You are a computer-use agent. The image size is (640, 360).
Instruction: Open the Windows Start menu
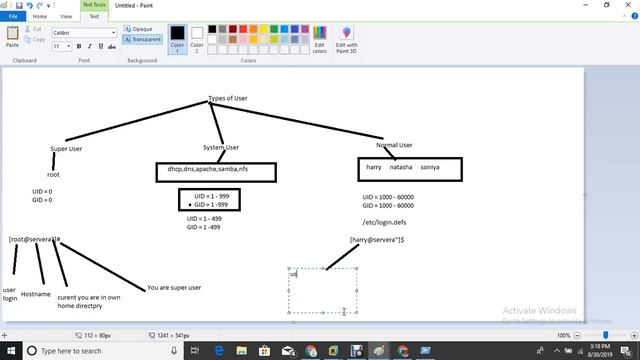point(11,351)
